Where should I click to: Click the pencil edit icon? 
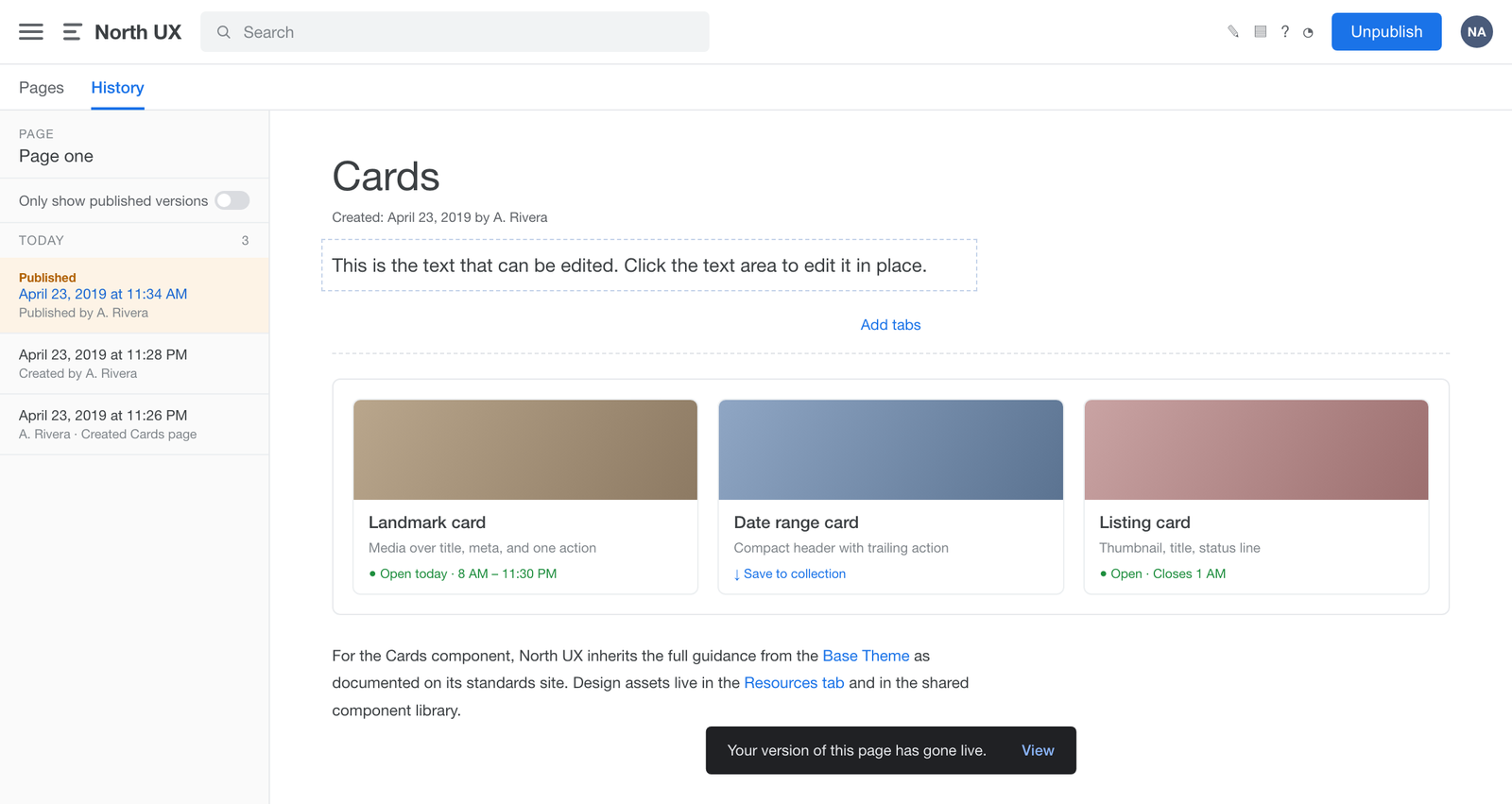point(1233,32)
